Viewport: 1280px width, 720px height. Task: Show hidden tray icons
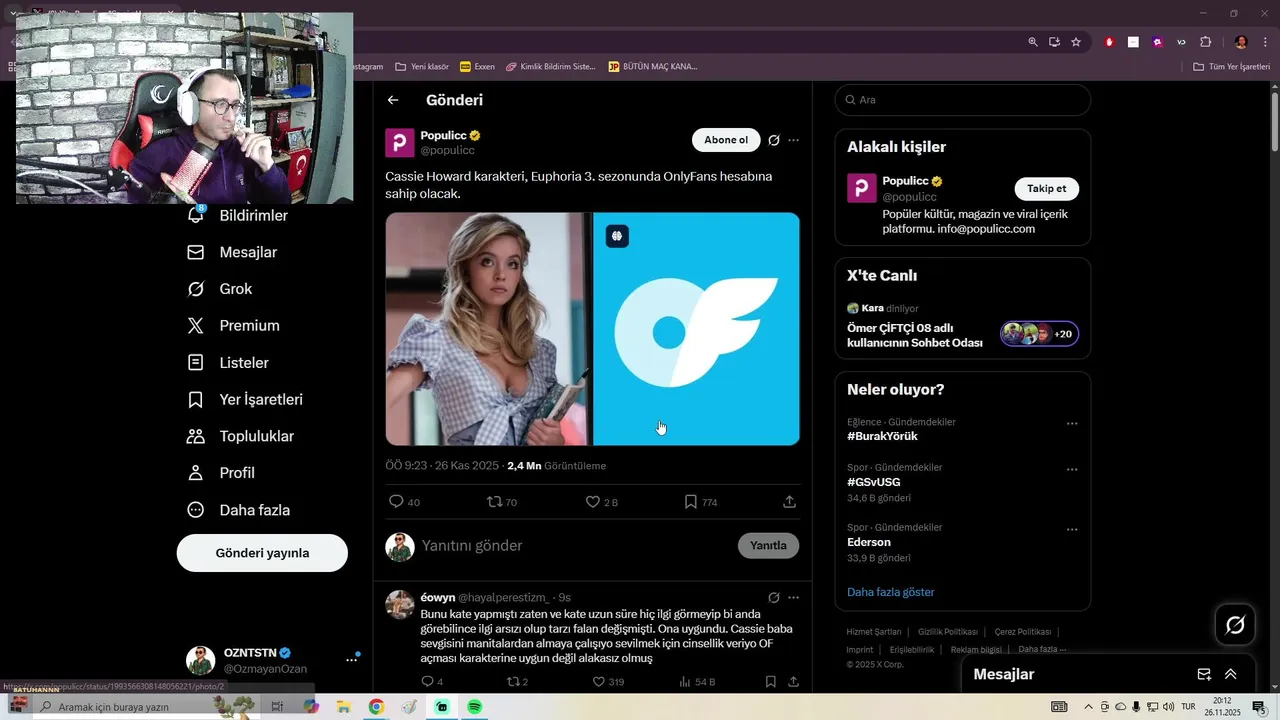pos(1089,707)
